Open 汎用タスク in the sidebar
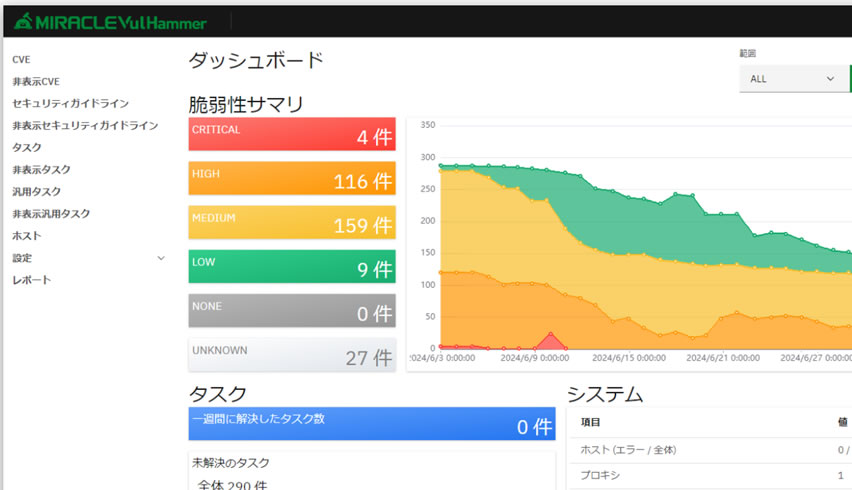Viewport: 852px width, 490px height. point(36,192)
